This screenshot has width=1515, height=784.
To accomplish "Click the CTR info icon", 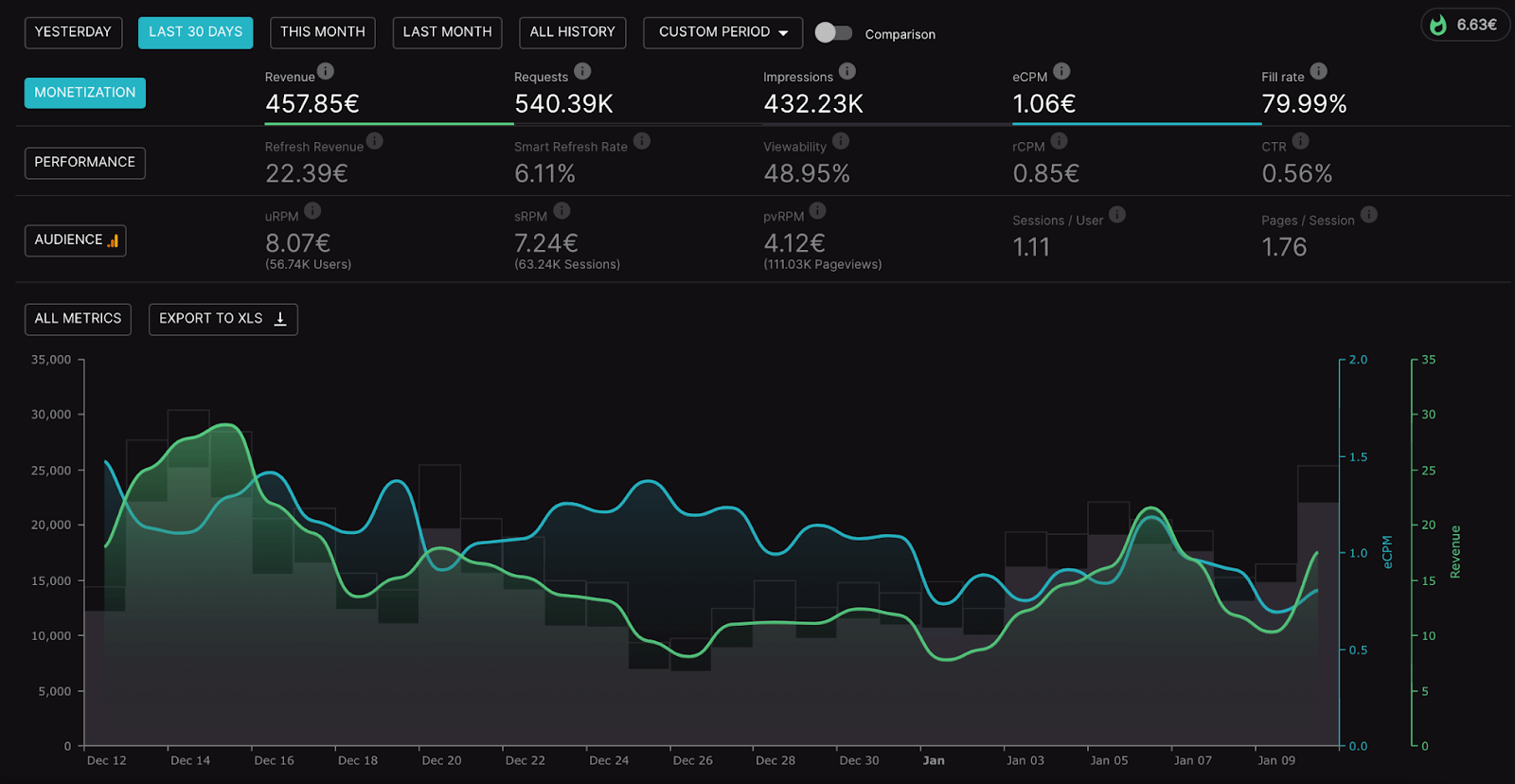I will pyautogui.click(x=1300, y=141).
